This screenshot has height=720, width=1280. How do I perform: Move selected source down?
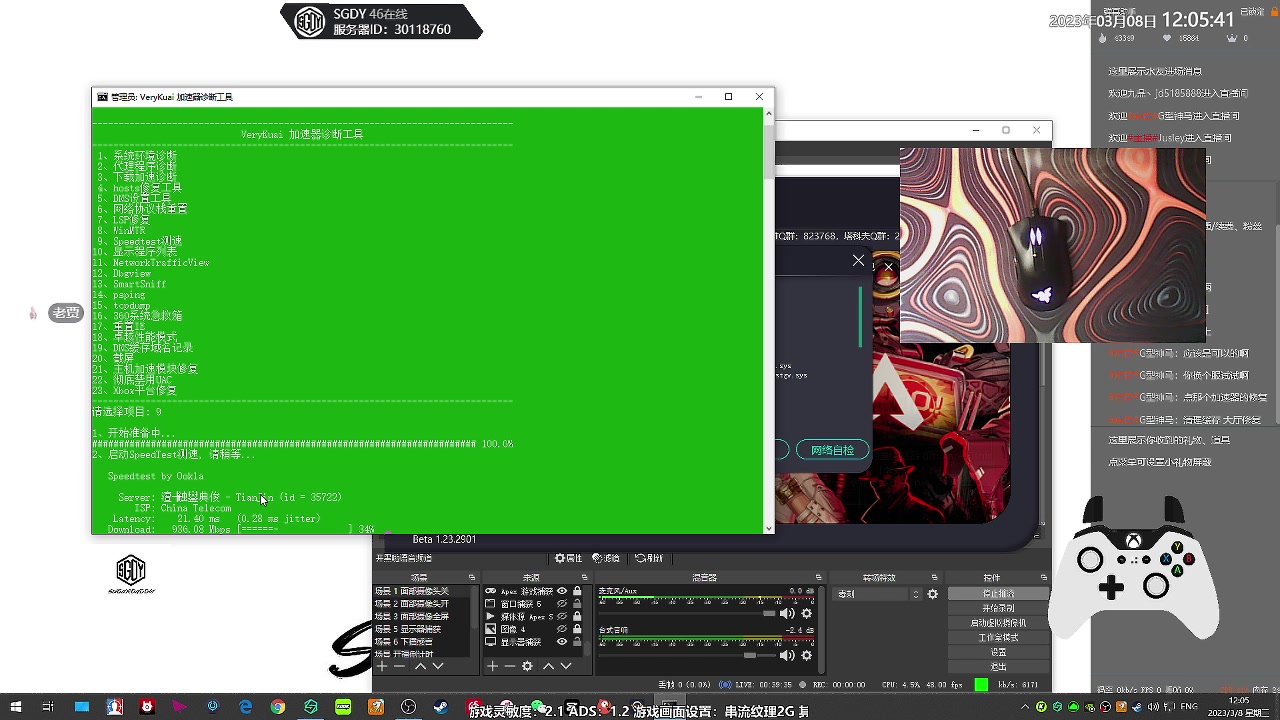tap(566, 666)
